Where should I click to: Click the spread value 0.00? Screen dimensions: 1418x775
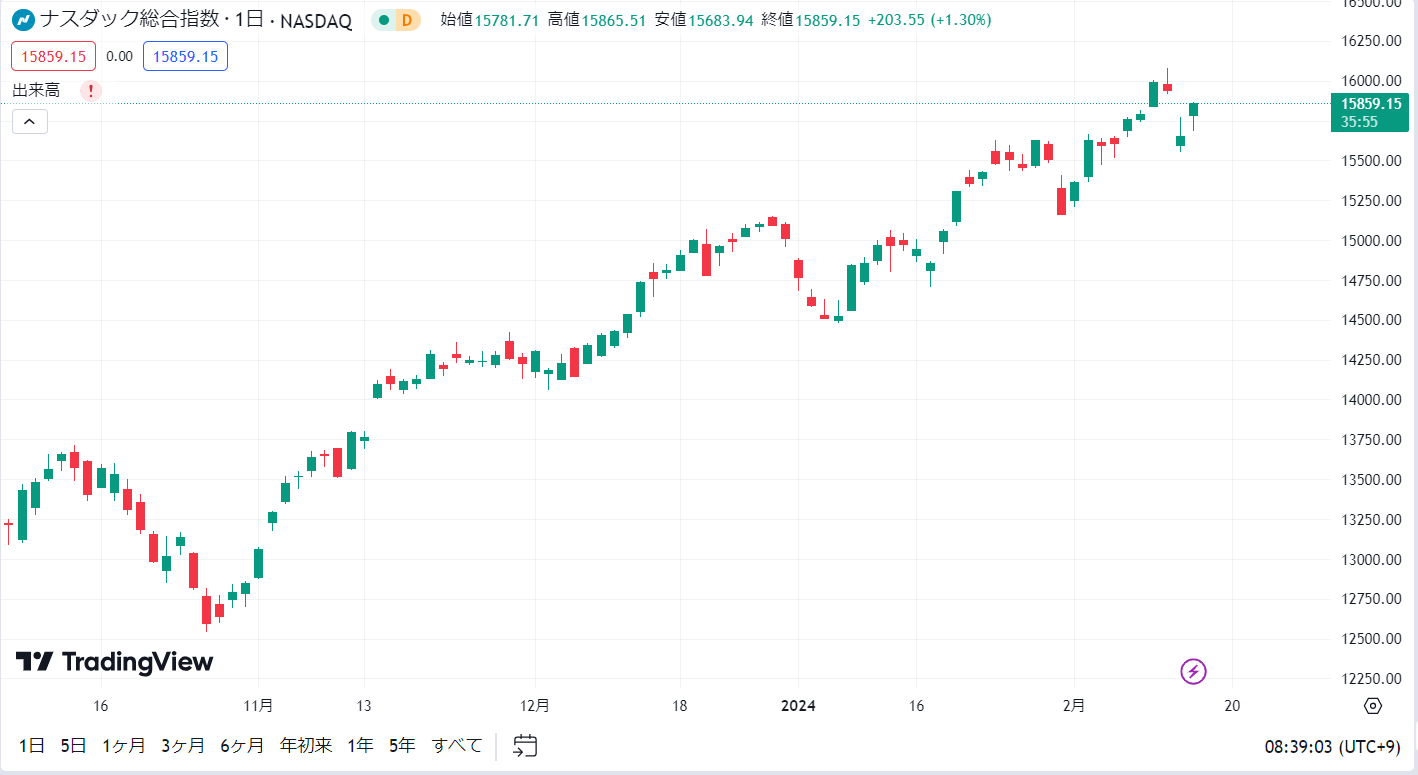coord(119,56)
